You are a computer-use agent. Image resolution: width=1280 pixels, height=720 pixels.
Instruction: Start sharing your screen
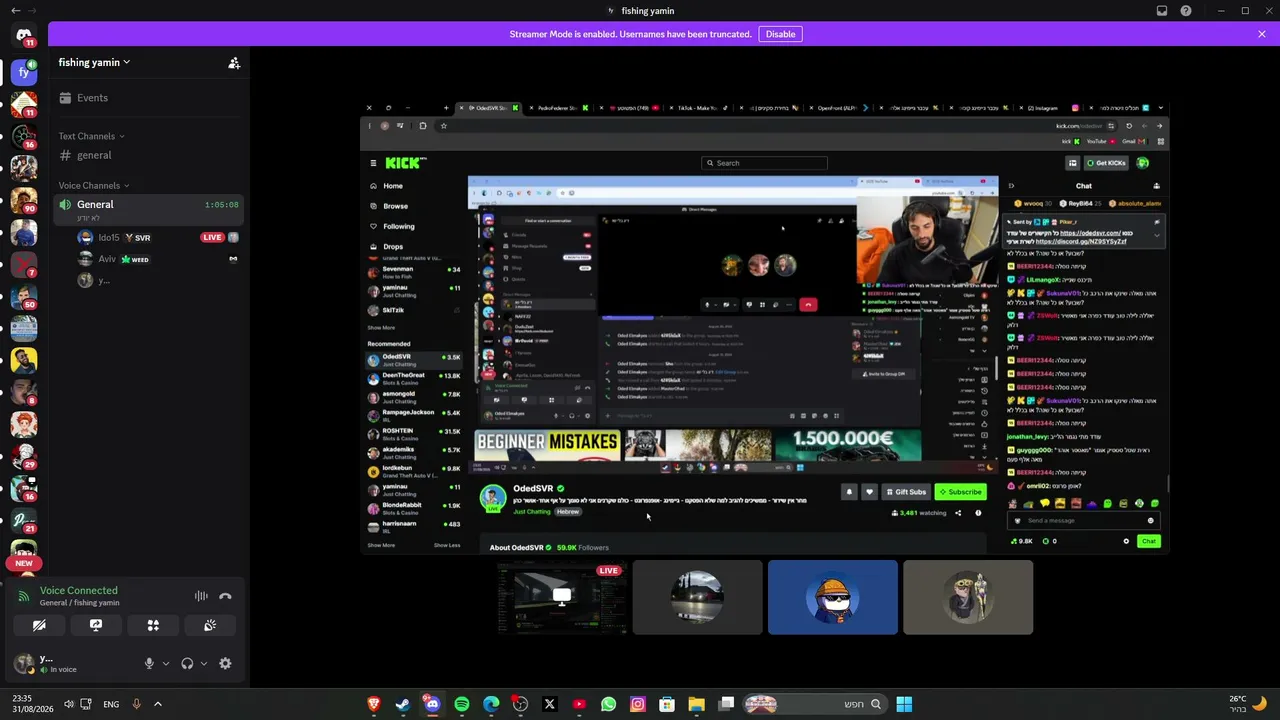point(96,625)
